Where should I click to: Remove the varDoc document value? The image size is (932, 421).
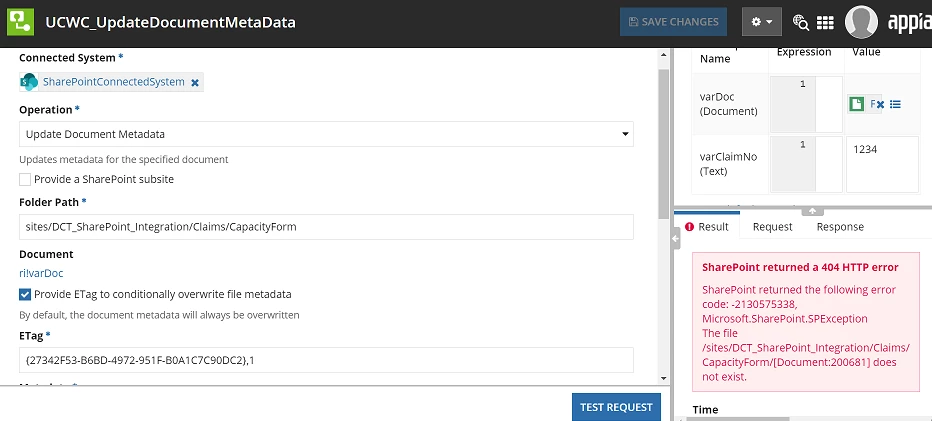(x=880, y=105)
